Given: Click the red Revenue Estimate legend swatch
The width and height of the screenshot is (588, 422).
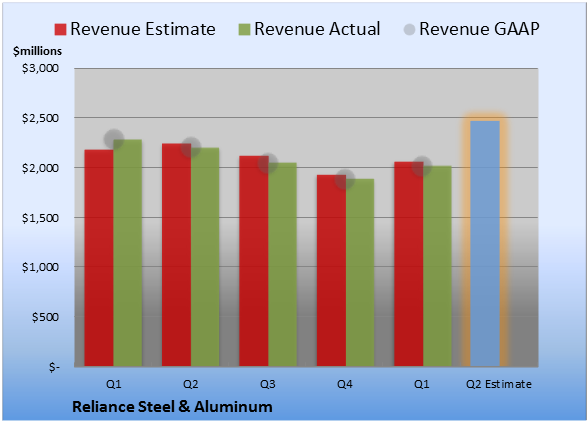Looking at the screenshot, I should (60, 29).
